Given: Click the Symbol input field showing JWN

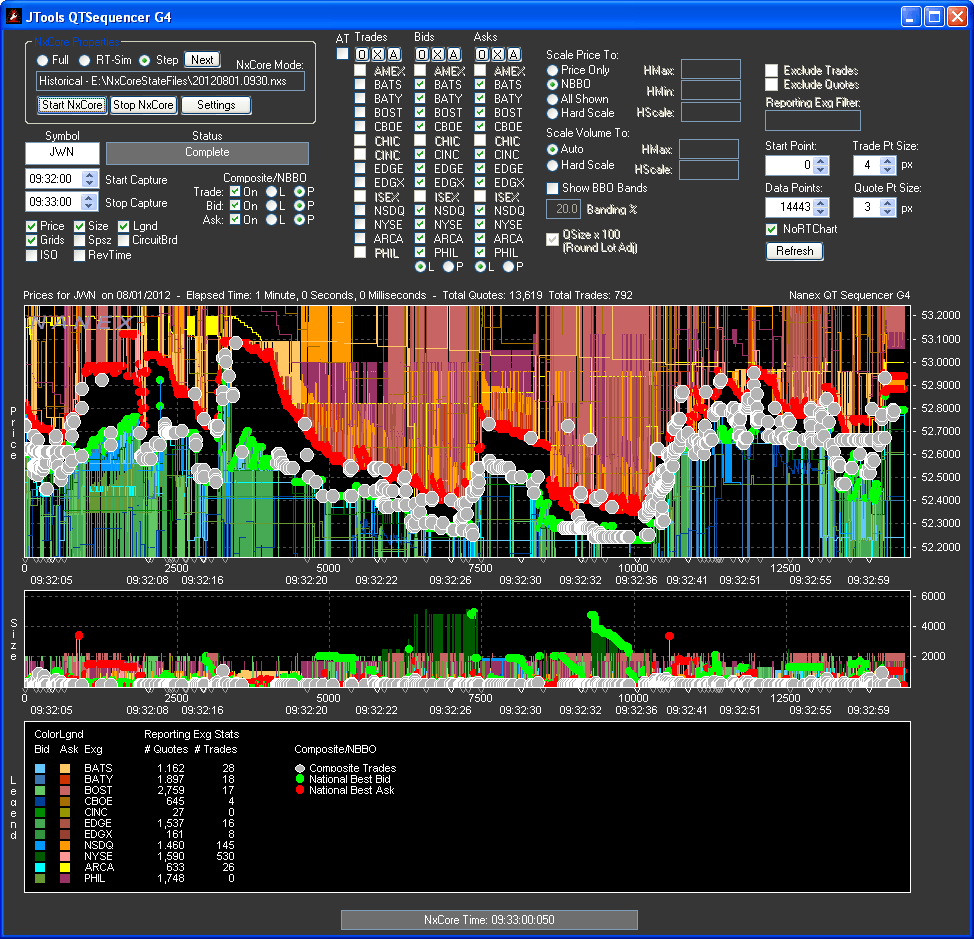Looking at the screenshot, I should [62, 153].
